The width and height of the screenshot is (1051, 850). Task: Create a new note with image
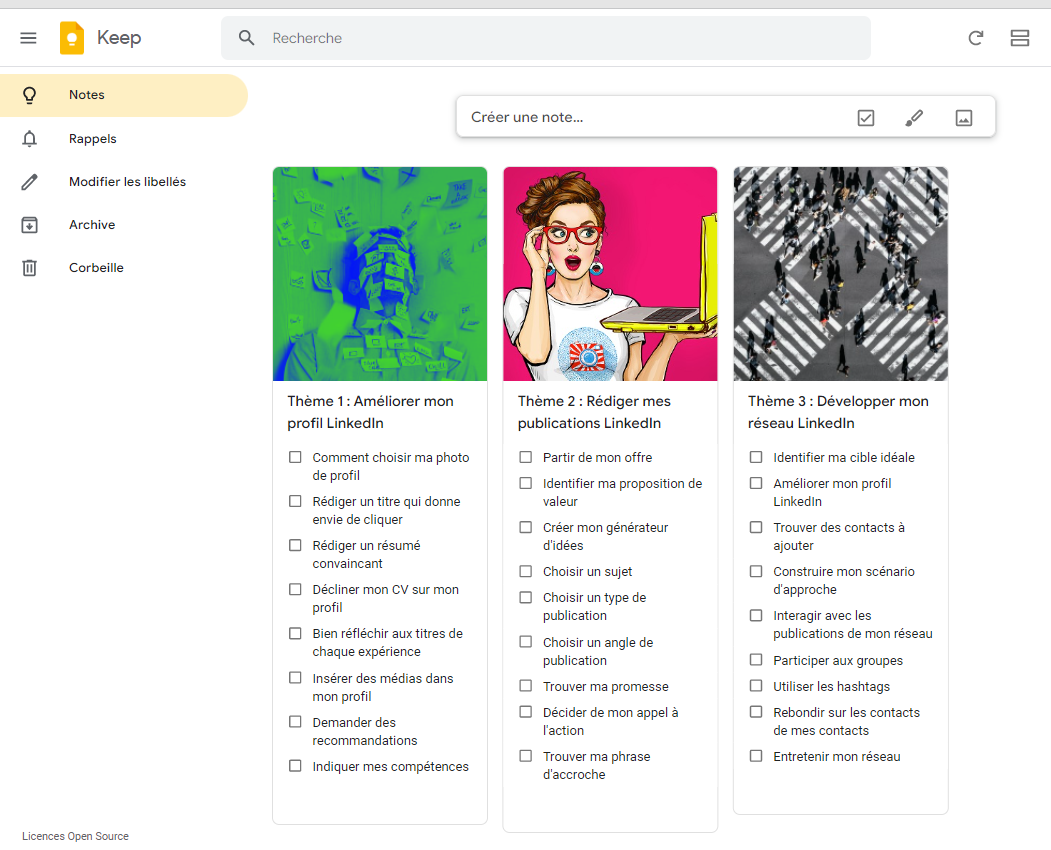pyautogui.click(x=963, y=118)
